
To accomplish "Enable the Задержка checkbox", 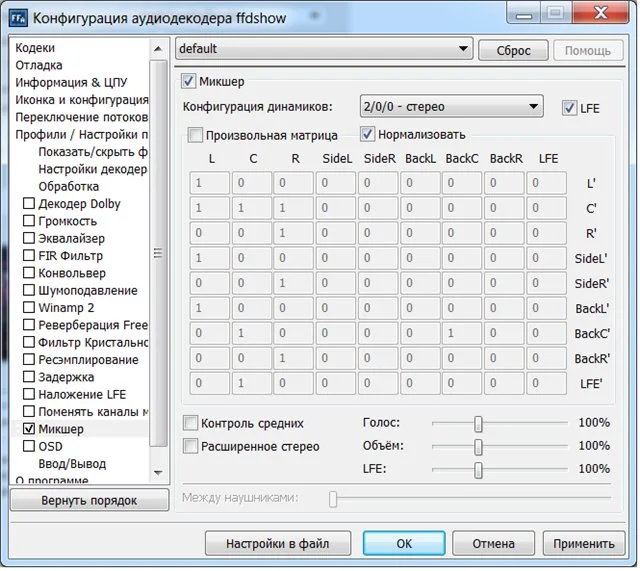I will [x=29, y=377].
